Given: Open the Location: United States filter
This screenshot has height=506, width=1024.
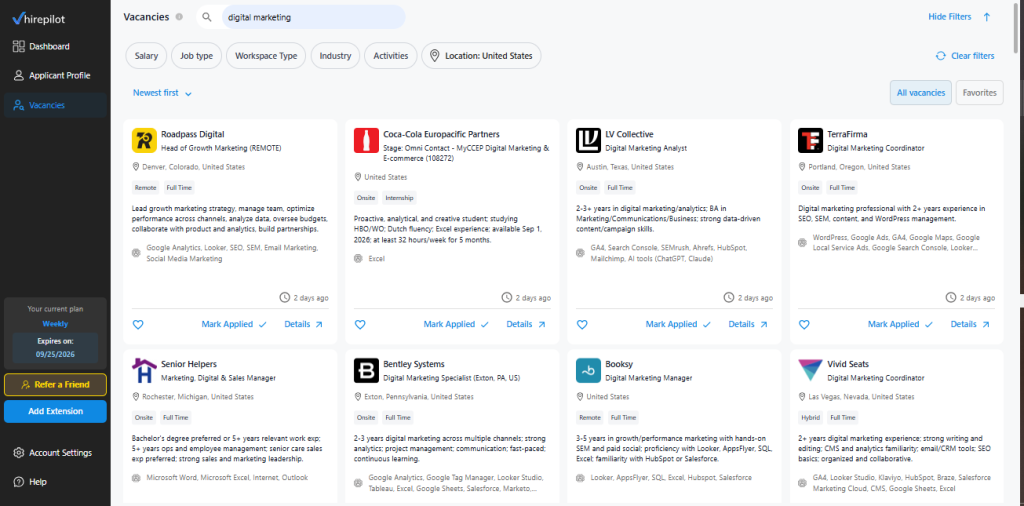Looking at the screenshot, I should click(x=481, y=56).
